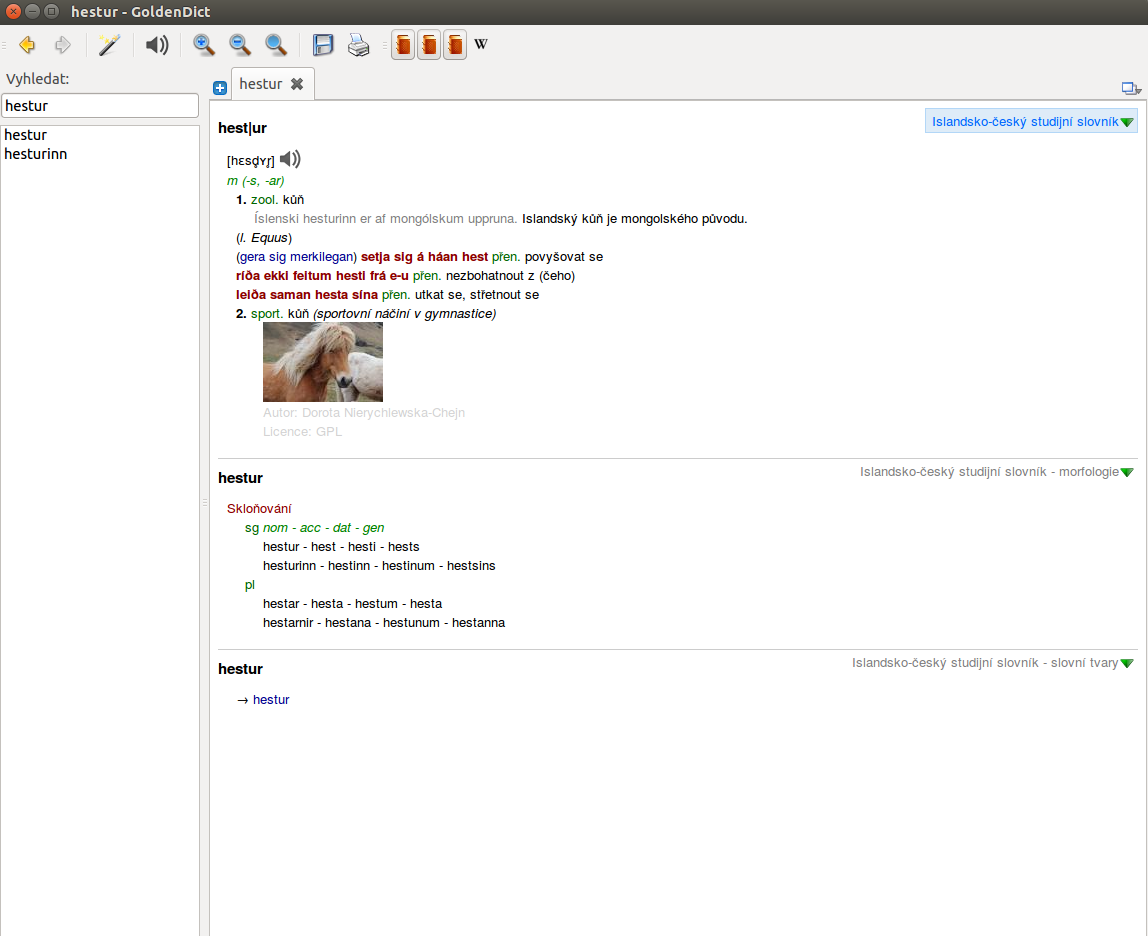
Task: Click the Vyhledat search input field
Action: pyautogui.click(x=100, y=105)
